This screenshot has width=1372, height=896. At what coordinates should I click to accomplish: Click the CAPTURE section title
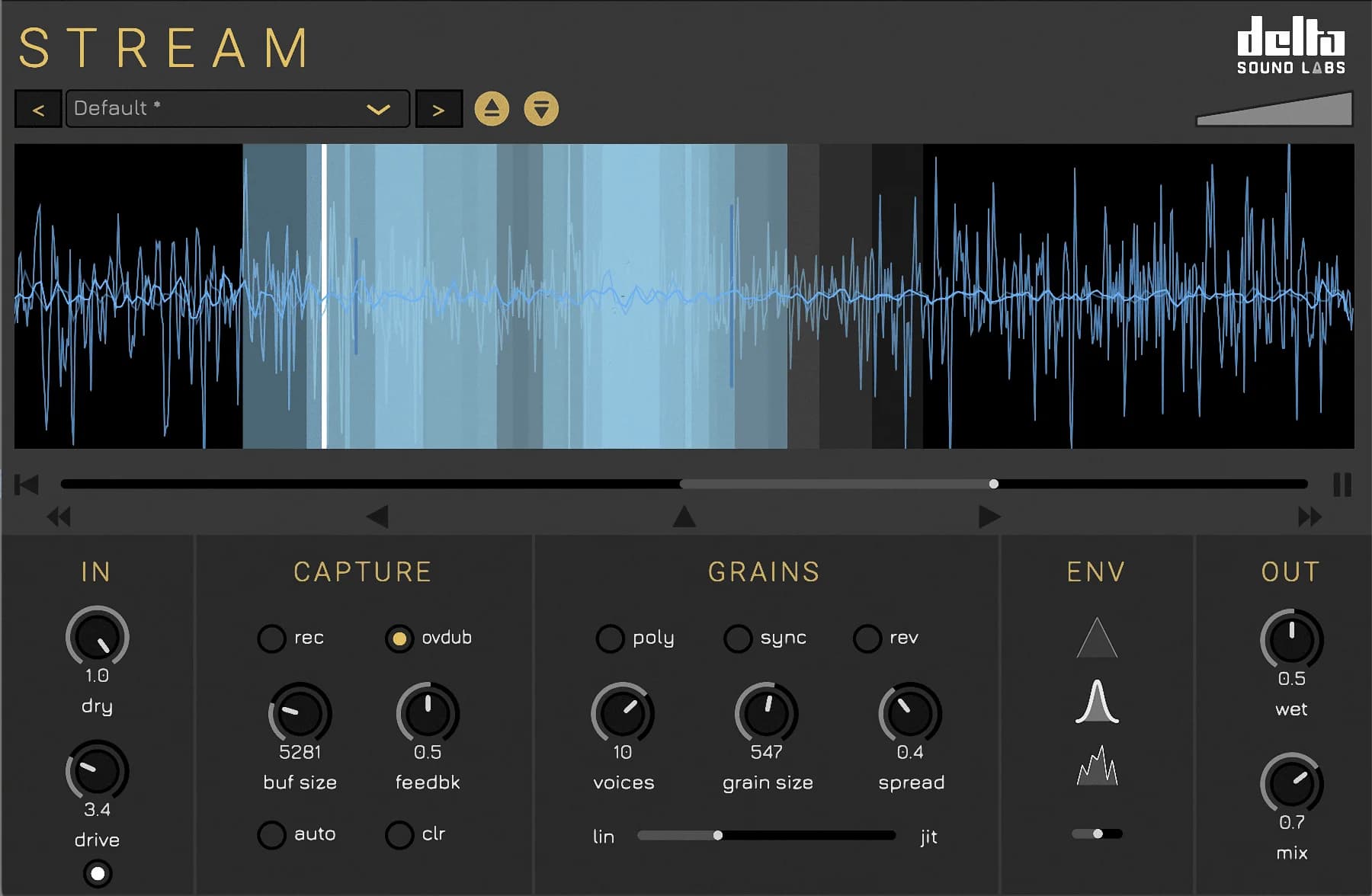(364, 571)
